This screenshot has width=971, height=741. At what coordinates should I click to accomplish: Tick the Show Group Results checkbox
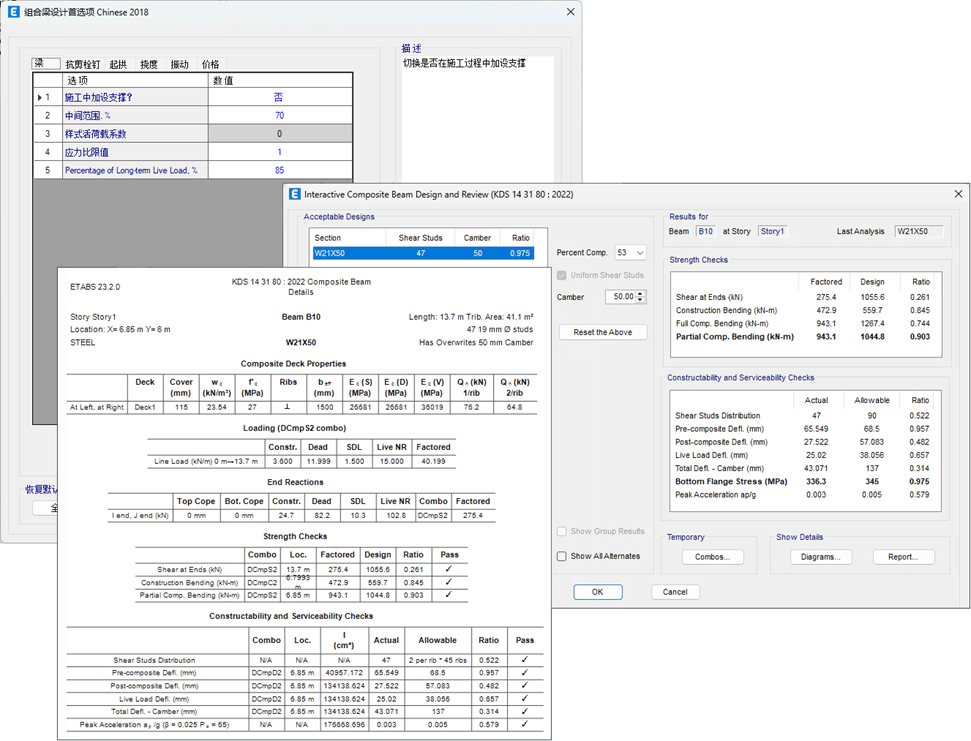tap(562, 532)
